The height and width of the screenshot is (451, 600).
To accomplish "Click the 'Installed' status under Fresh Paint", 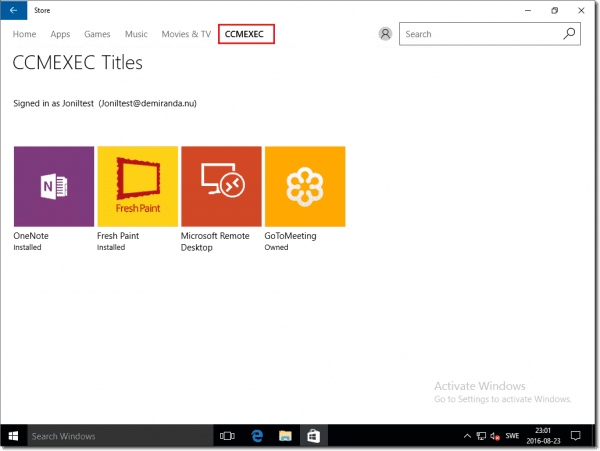I will click(111, 247).
